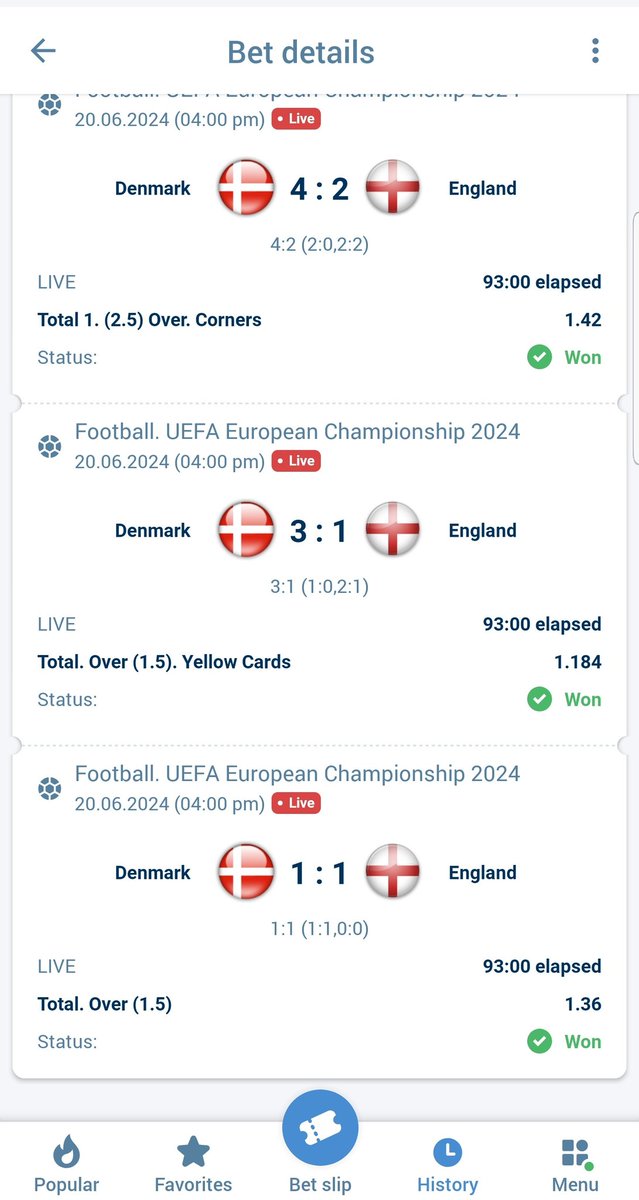Click Won checkmark for Total Over (1.5)
Image resolution: width=639 pixels, height=1200 pixels.
(540, 1041)
